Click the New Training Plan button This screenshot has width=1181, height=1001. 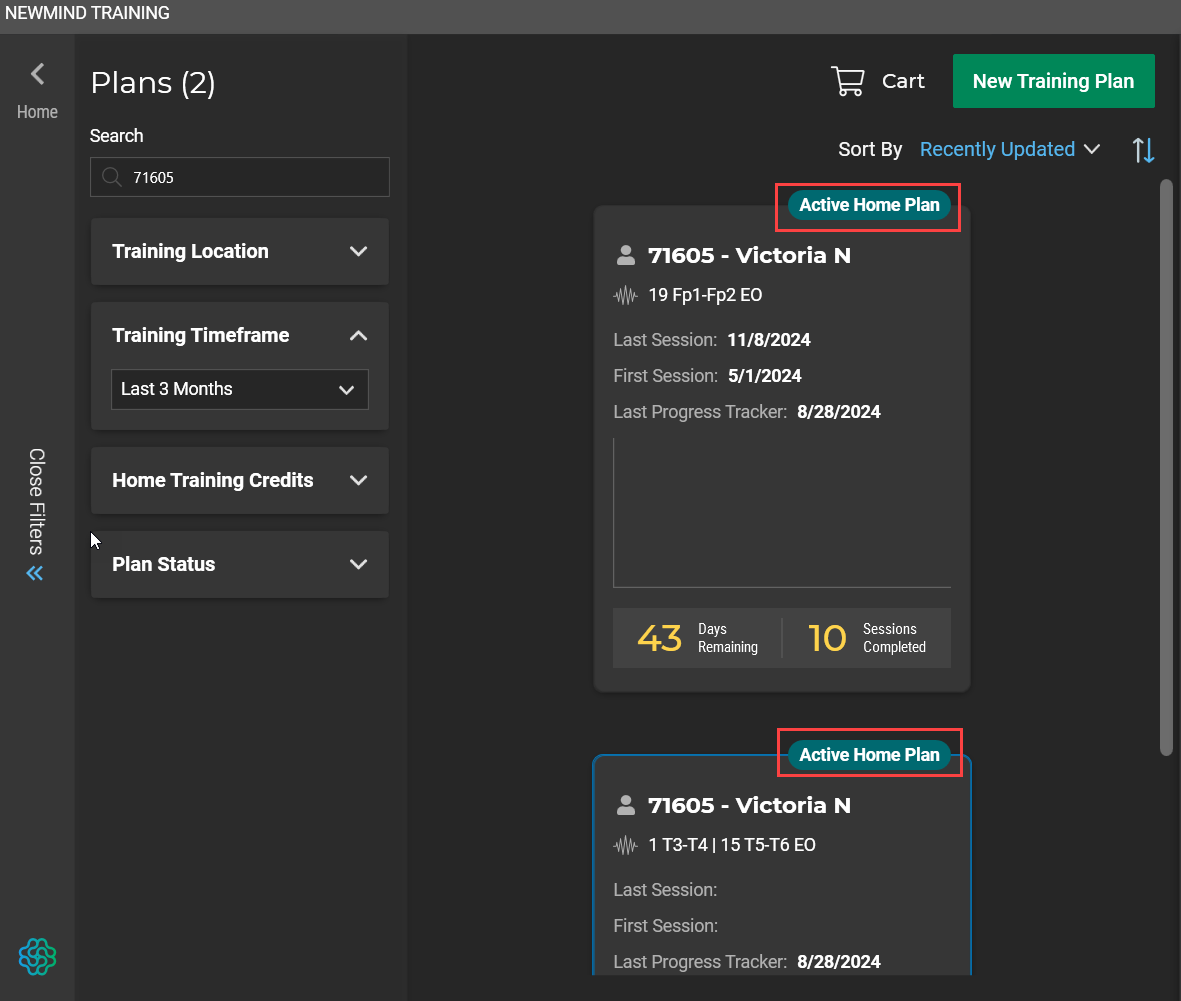[1053, 81]
